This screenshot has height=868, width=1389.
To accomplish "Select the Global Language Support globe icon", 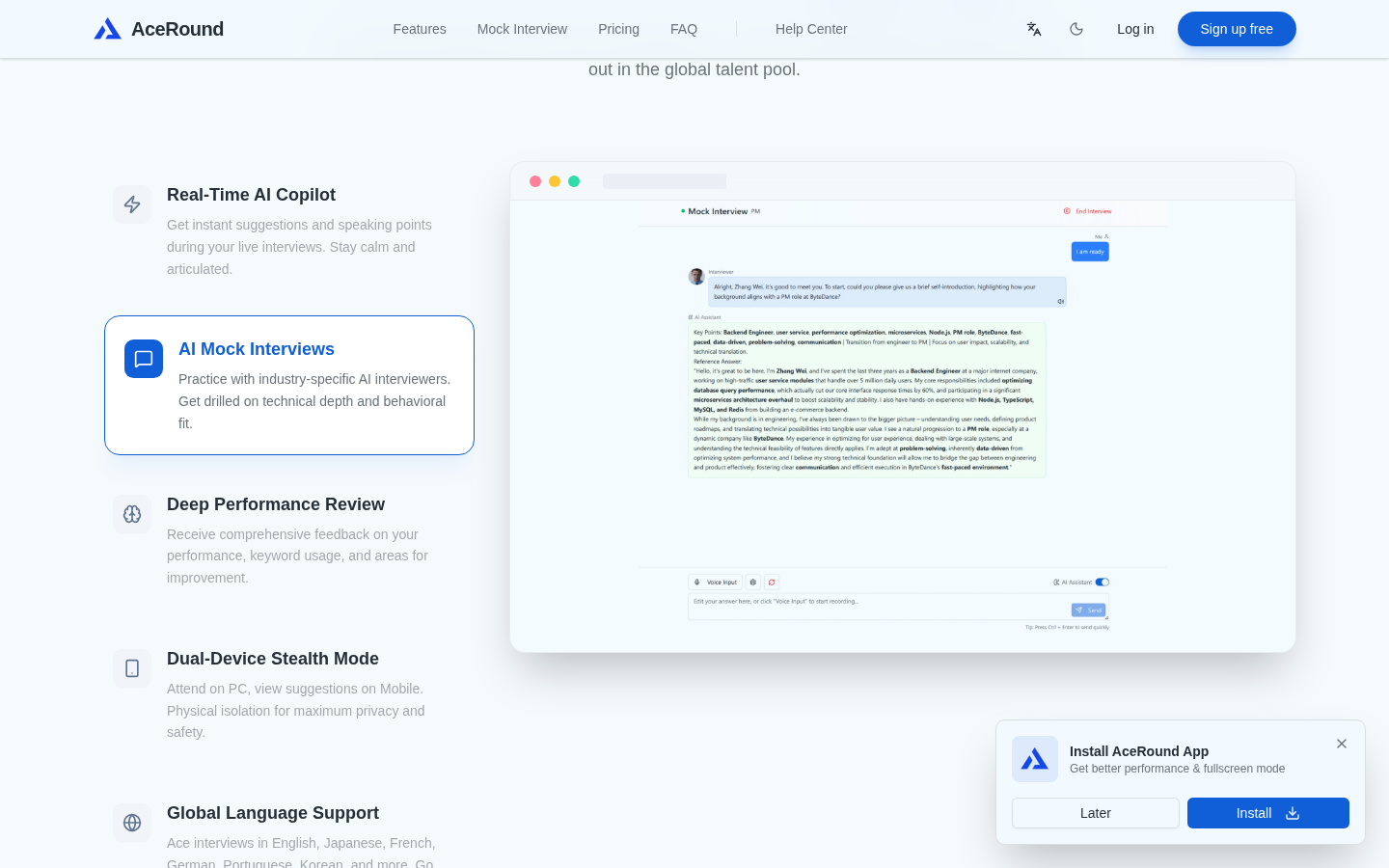I will (x=132, y=823).
